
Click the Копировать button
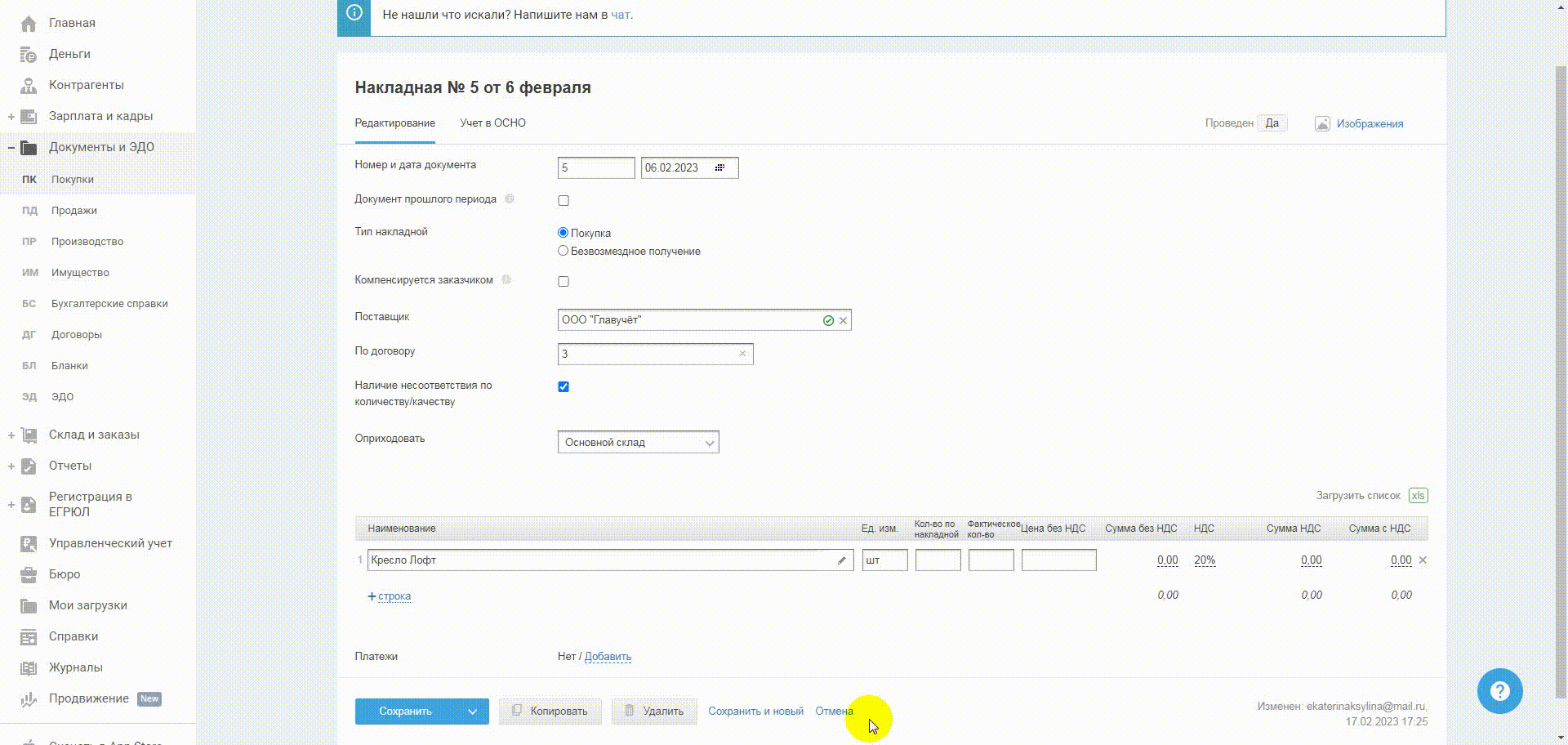(550, 712)
